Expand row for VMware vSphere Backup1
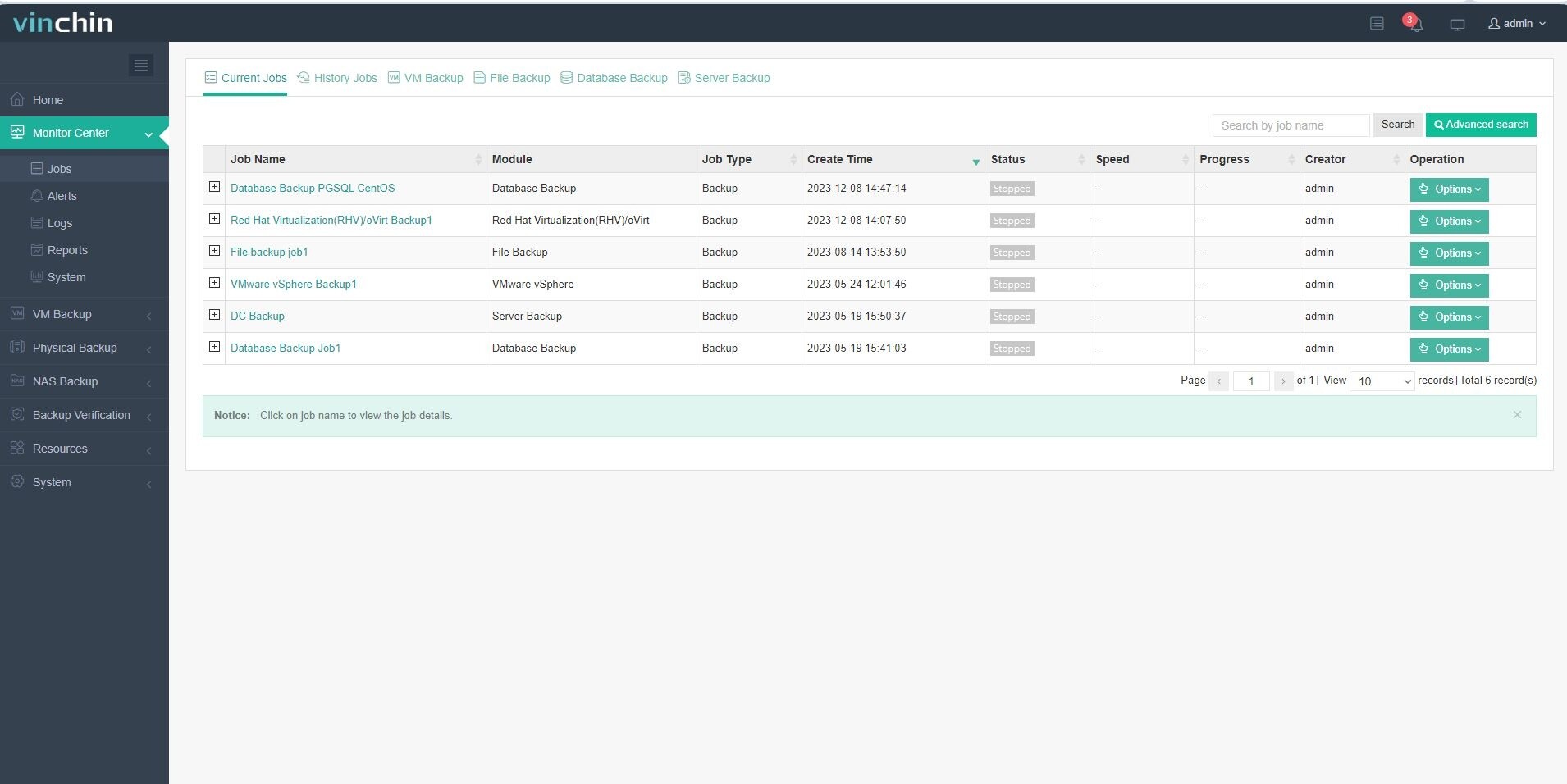The height and width of the screenshot is (784, 1567). click(x=214, y=283)
